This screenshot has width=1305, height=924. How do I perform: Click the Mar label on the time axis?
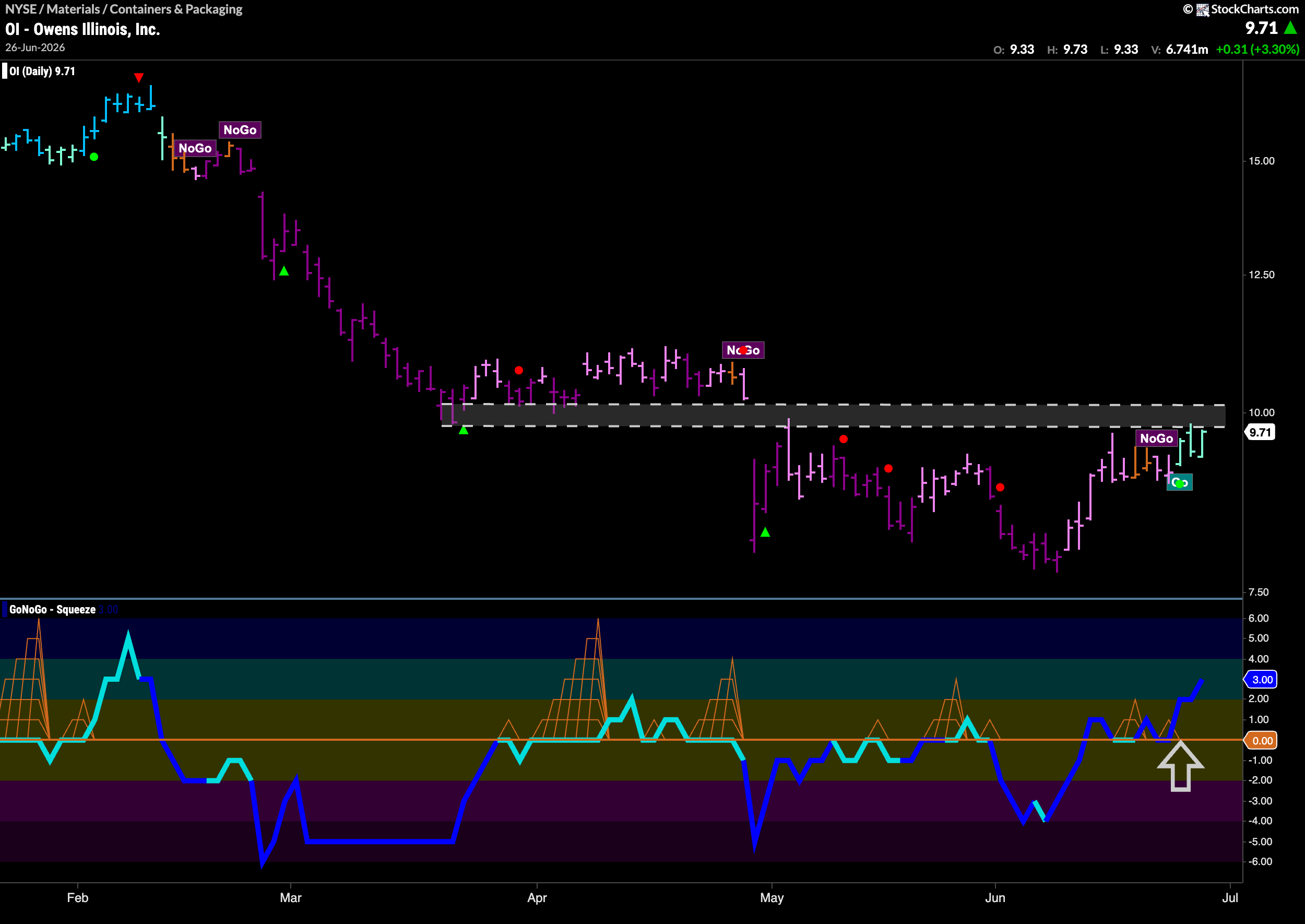click(x=291, y=898)
